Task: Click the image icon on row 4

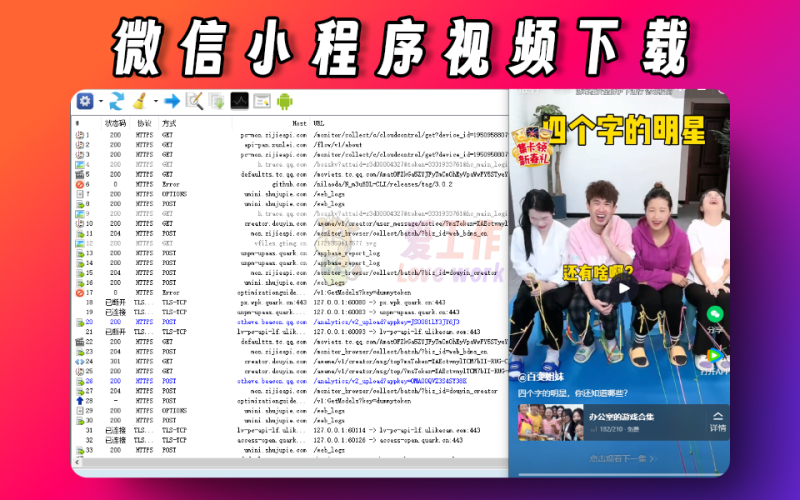Action: 80,165
